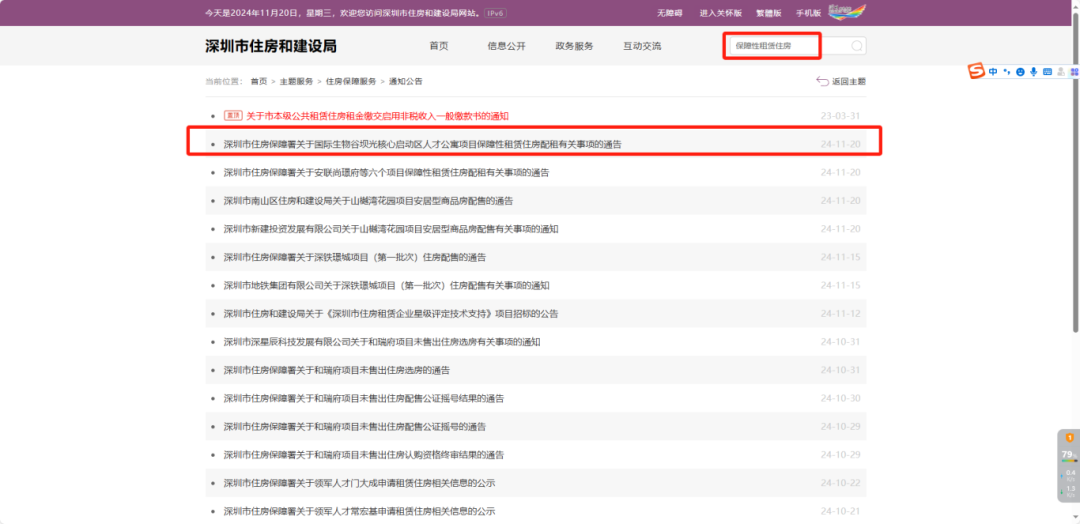Click breadcrumb 住房保障服务
The image size is (1080, 524).
tap(351, 81)
